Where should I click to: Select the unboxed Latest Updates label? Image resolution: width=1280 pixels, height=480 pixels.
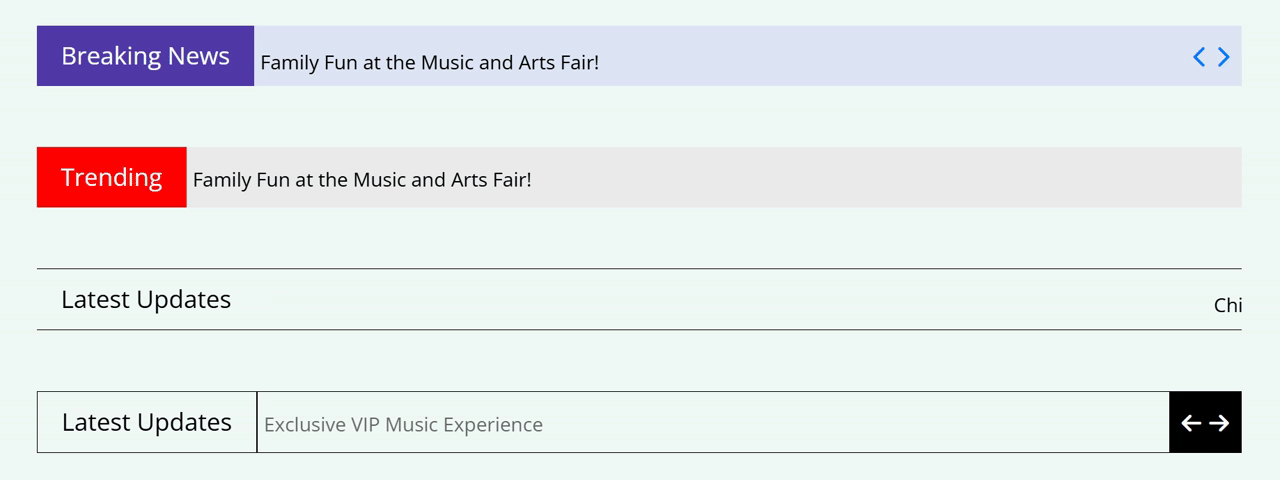tap(146, 299)
